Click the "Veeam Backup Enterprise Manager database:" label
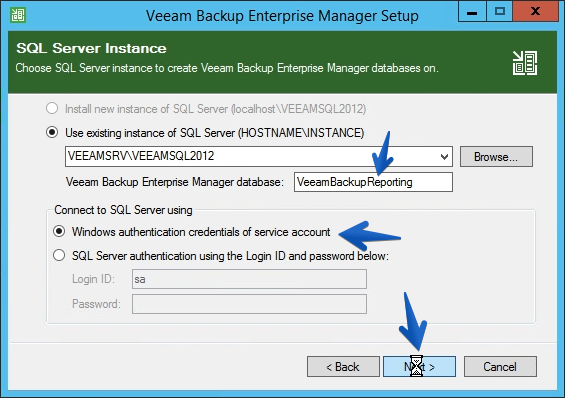565x398 pixels. click(x=174, y=182)
